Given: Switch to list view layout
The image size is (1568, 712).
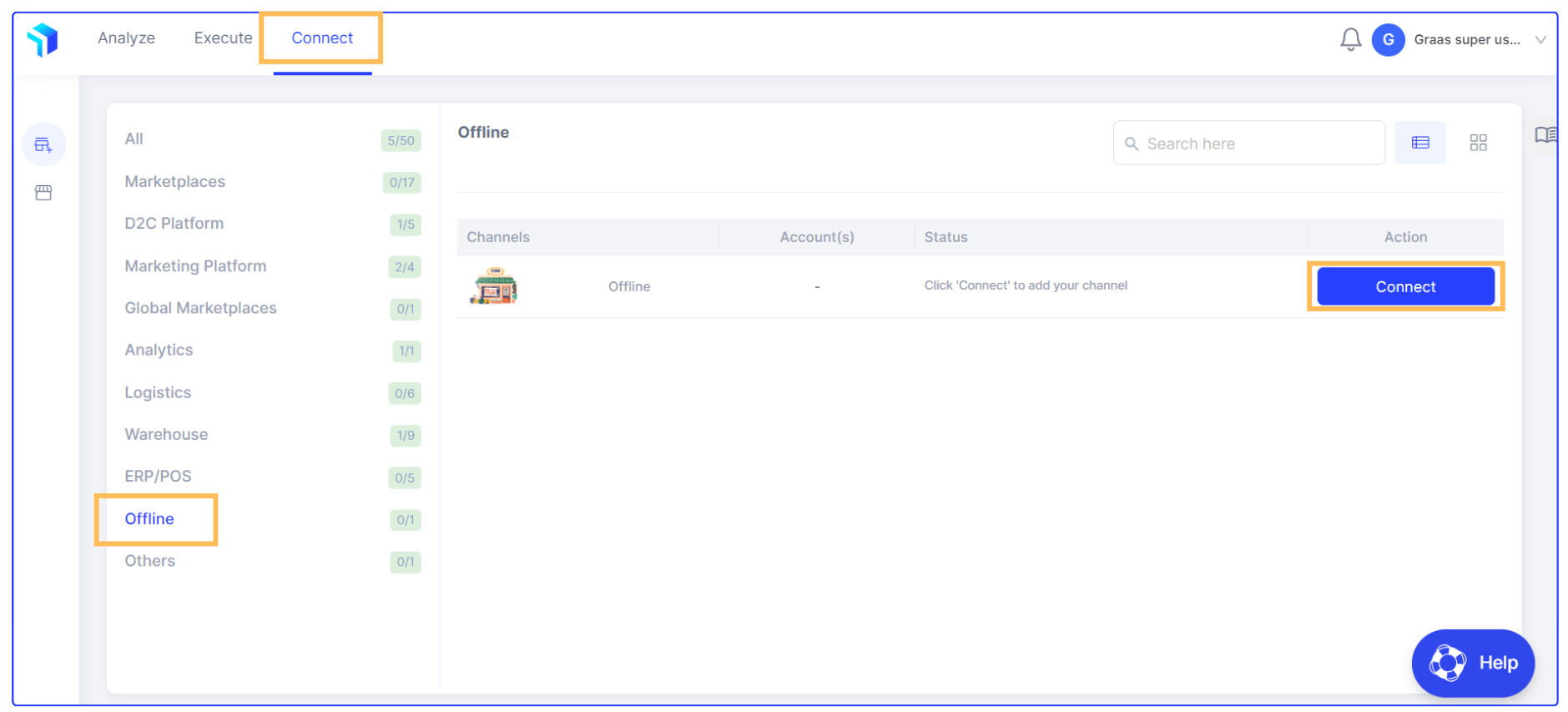Looking at the screenshot, I should pos(1419,143).
